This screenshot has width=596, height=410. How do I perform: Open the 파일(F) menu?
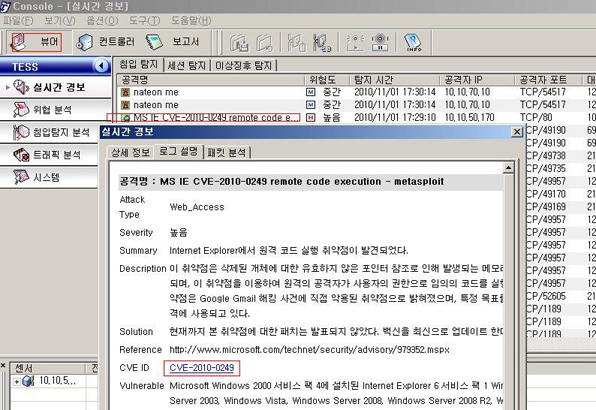click(18, 21)
